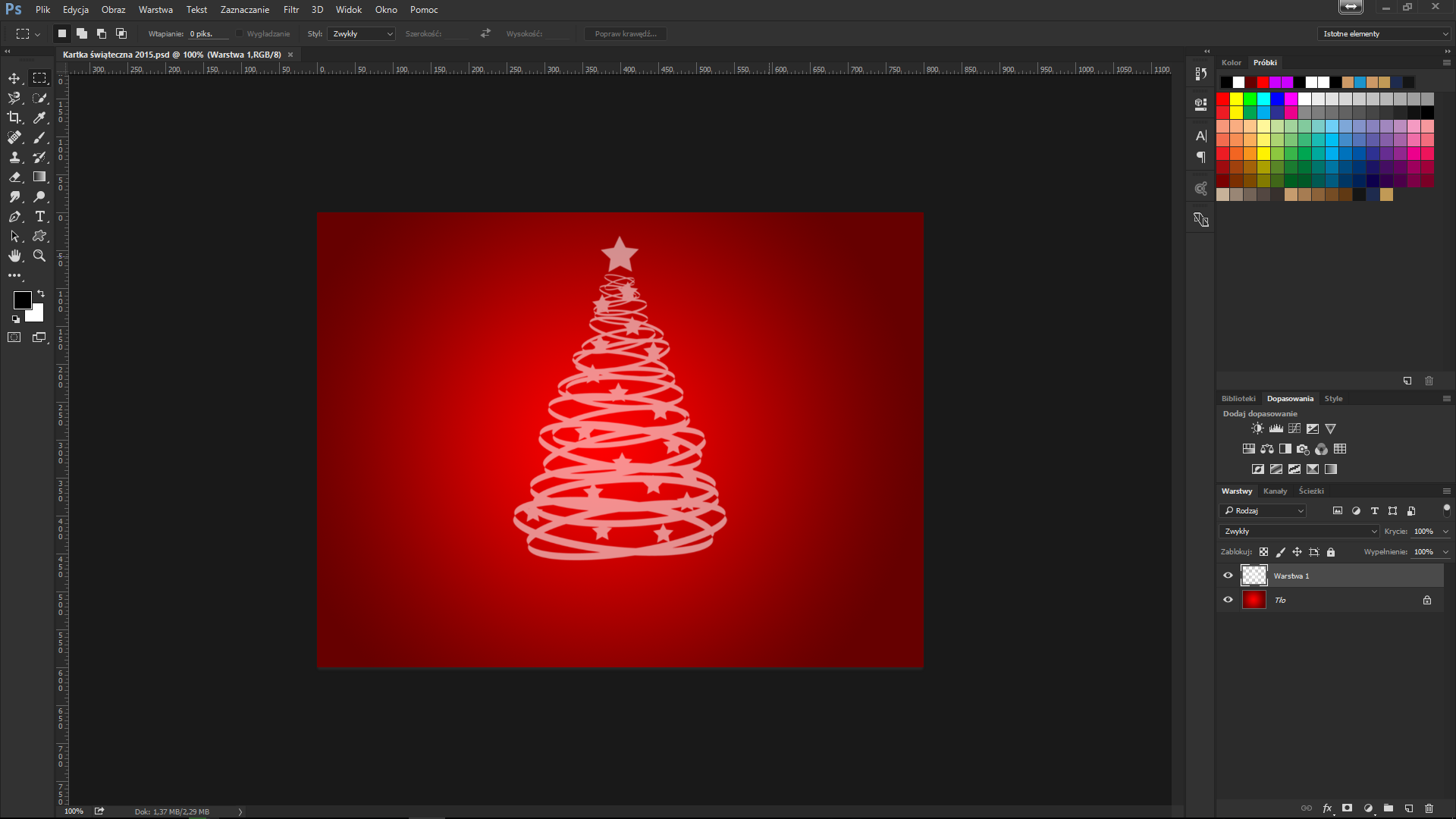The height and width of the screenshot is (819, 1456).
Task: Toggle visibility of the Tło layer
Action: tap(1228, 600)
